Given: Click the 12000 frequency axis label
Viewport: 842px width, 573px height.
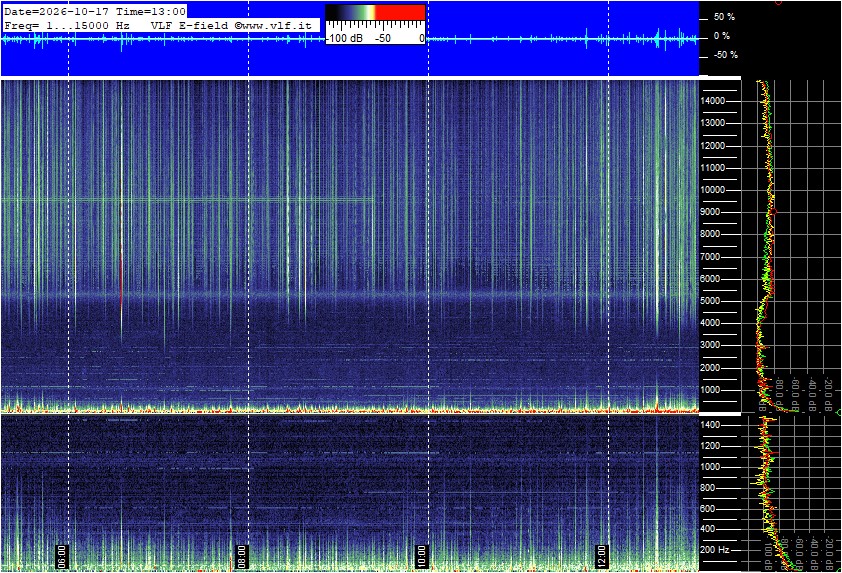Looking at the screenshot, I should [713, 146].
